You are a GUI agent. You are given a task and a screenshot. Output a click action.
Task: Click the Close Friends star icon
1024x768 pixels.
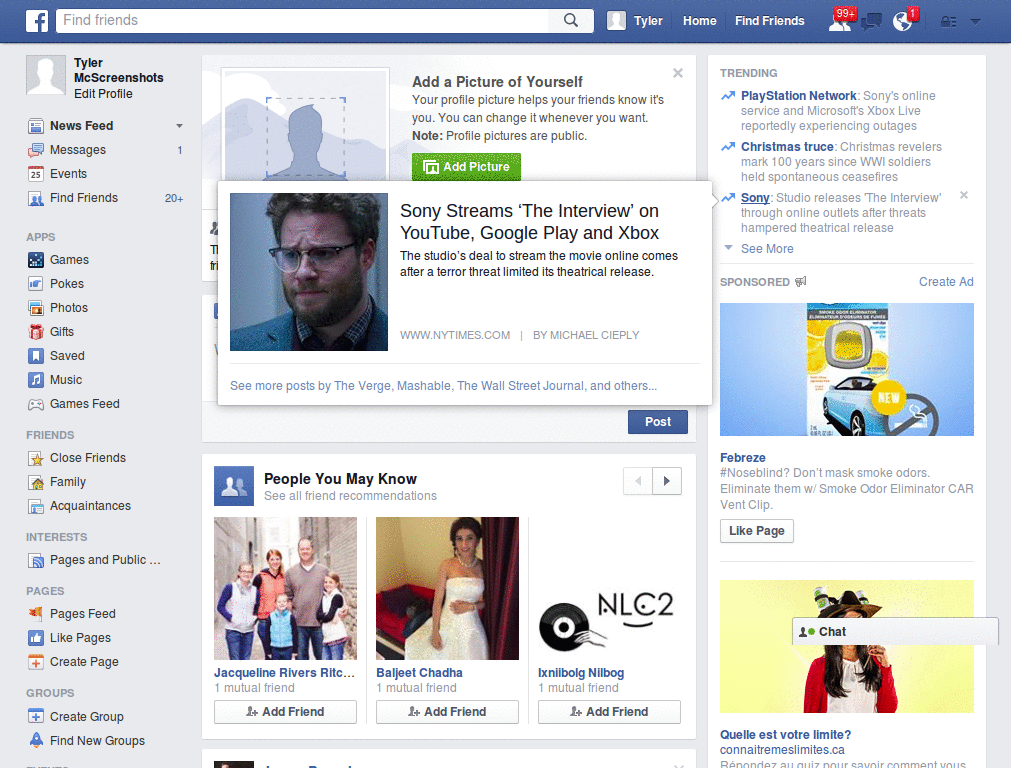[x=36, y=458]
